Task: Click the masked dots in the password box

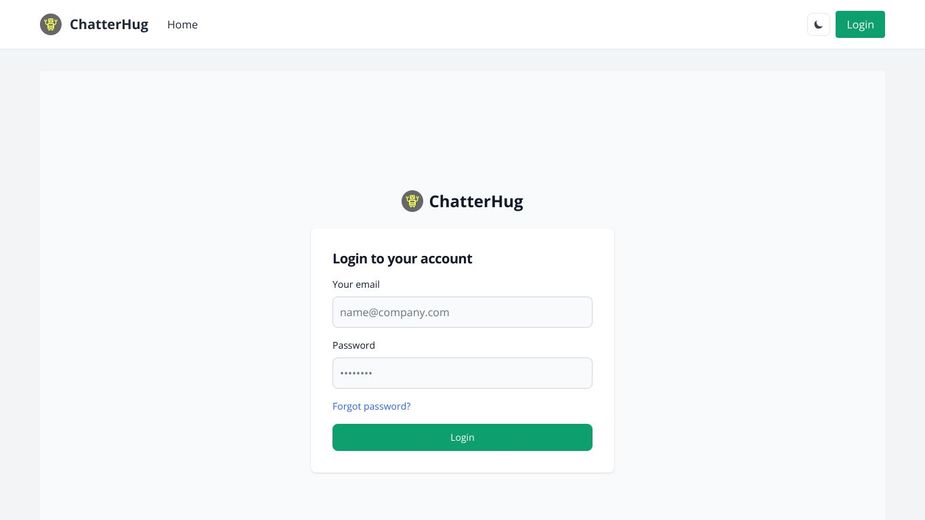Action: coord(356,374)
